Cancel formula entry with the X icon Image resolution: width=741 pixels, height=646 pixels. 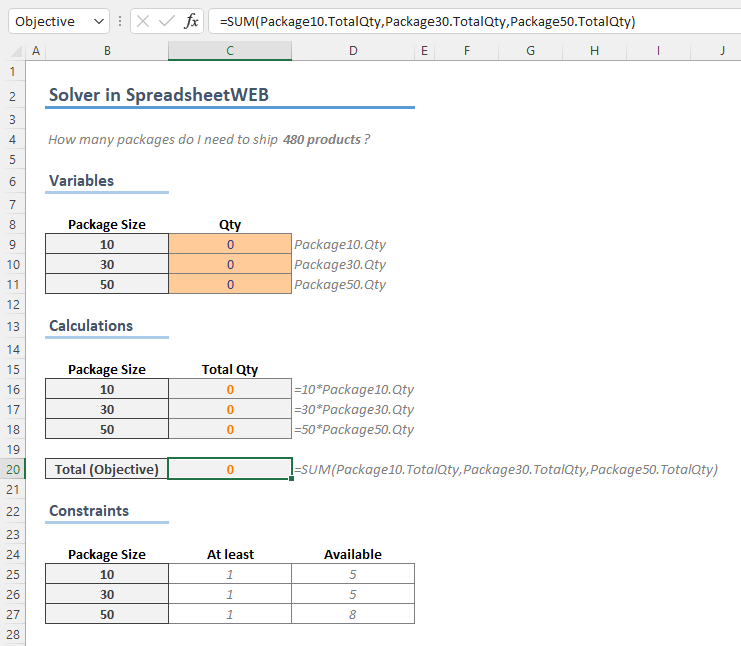tap(143, 21)
